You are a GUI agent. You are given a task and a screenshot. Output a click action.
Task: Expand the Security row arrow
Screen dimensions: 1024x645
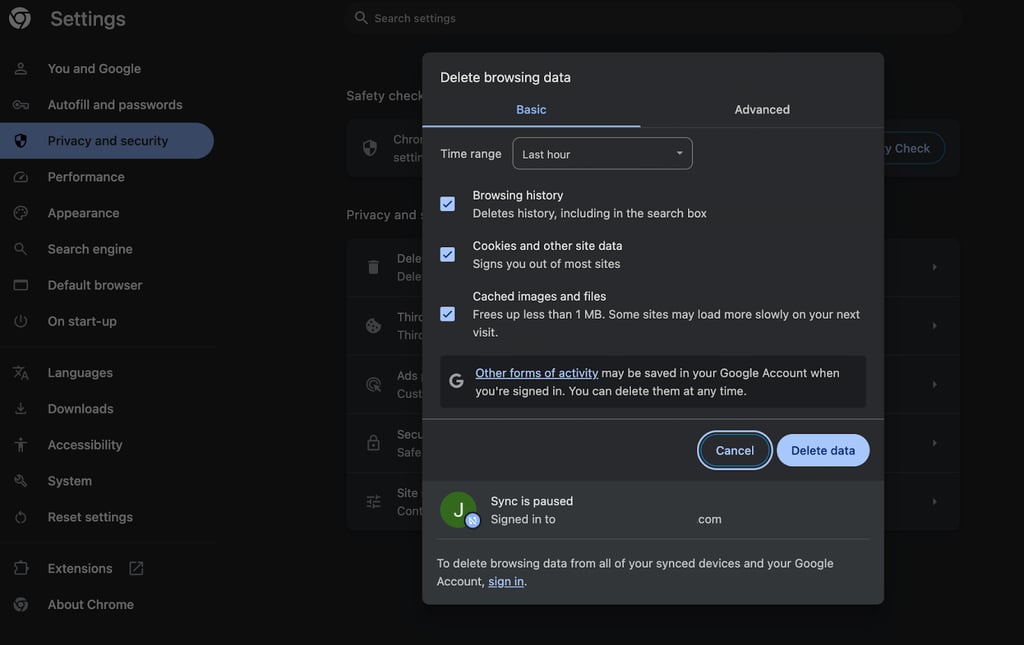tap(935, 443)
